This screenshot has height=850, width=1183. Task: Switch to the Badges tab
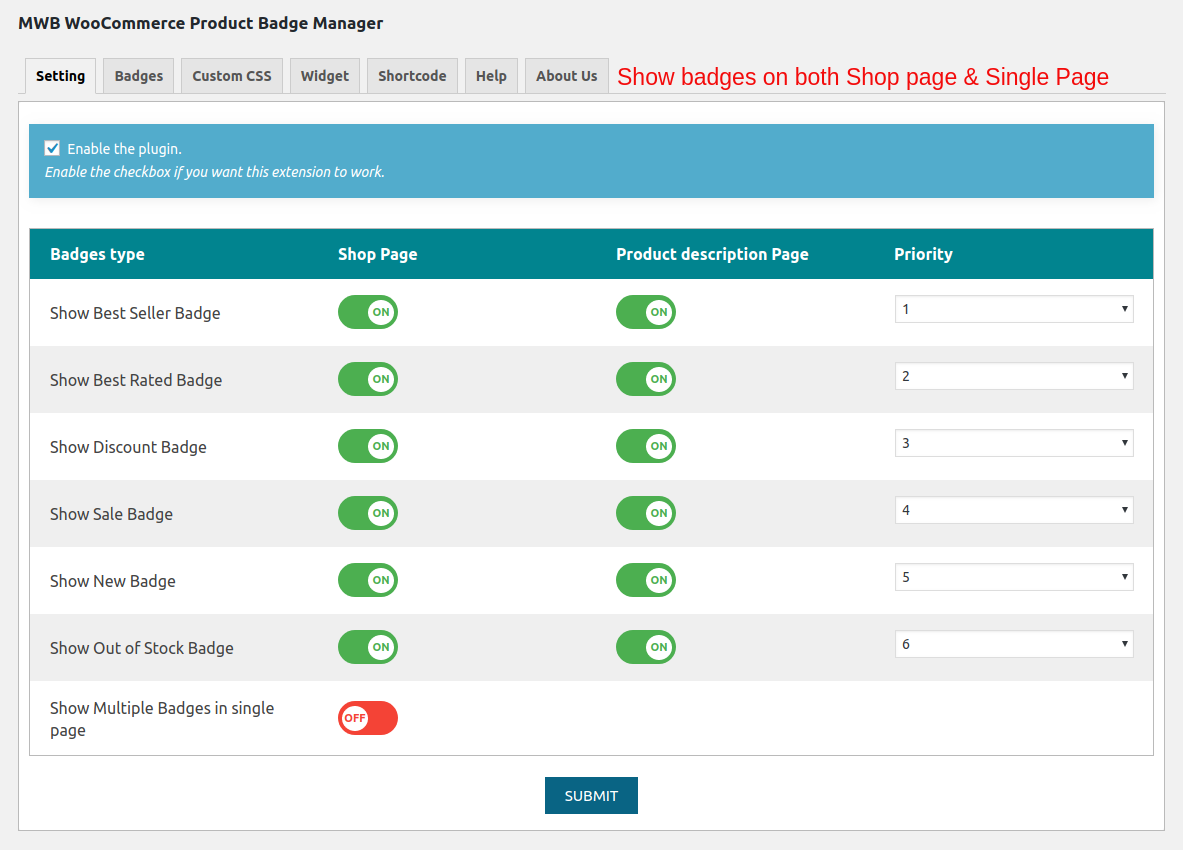click(139, 76)
